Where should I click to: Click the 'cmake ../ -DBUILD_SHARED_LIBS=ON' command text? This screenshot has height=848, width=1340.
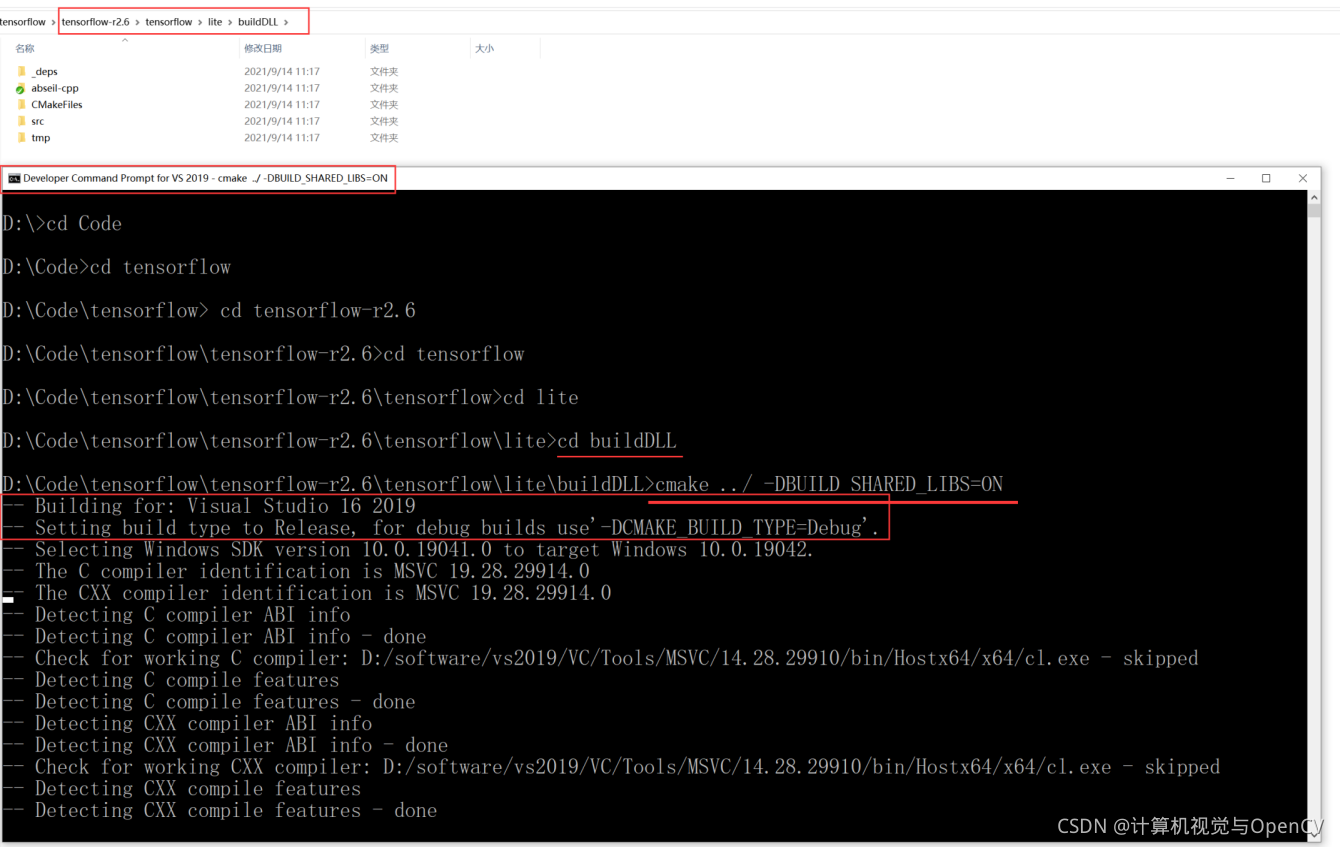click(x=829, y=484)
